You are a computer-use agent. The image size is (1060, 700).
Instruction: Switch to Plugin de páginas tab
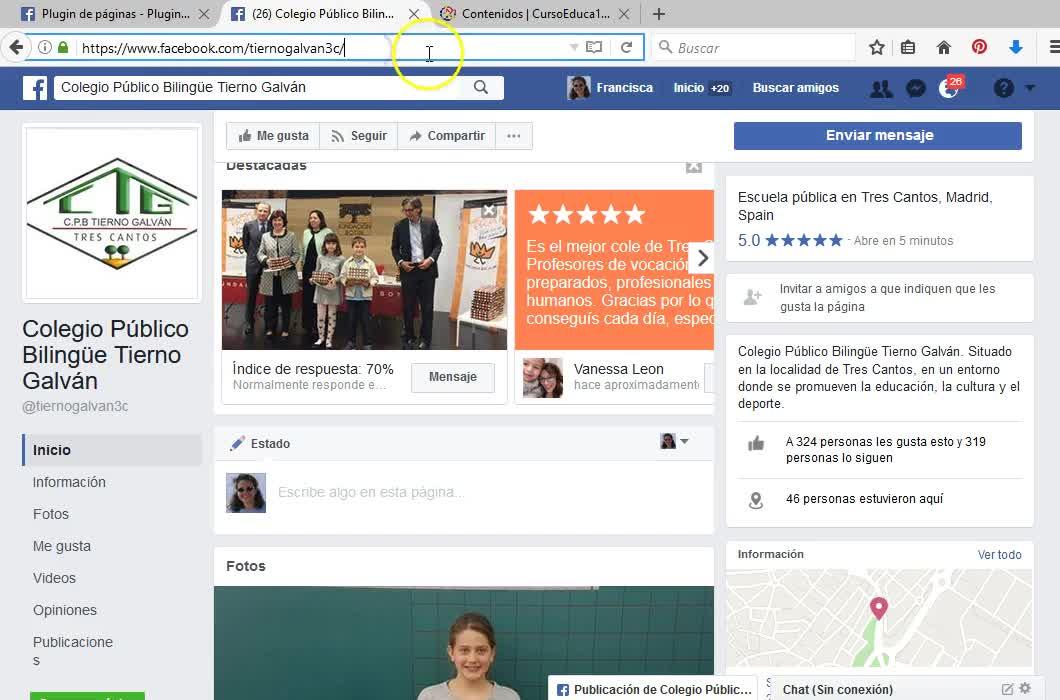click(105, 14)
